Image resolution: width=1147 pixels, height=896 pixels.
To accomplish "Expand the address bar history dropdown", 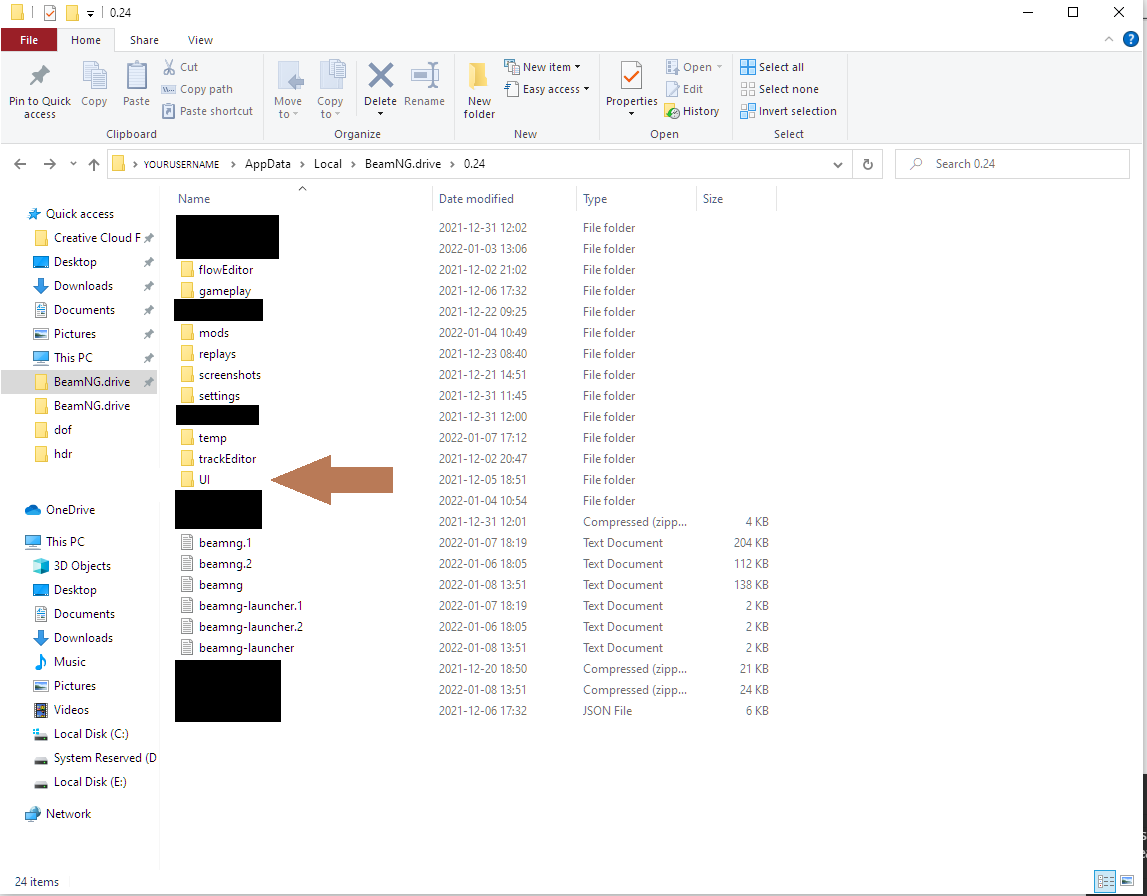I will click(838, 165).
